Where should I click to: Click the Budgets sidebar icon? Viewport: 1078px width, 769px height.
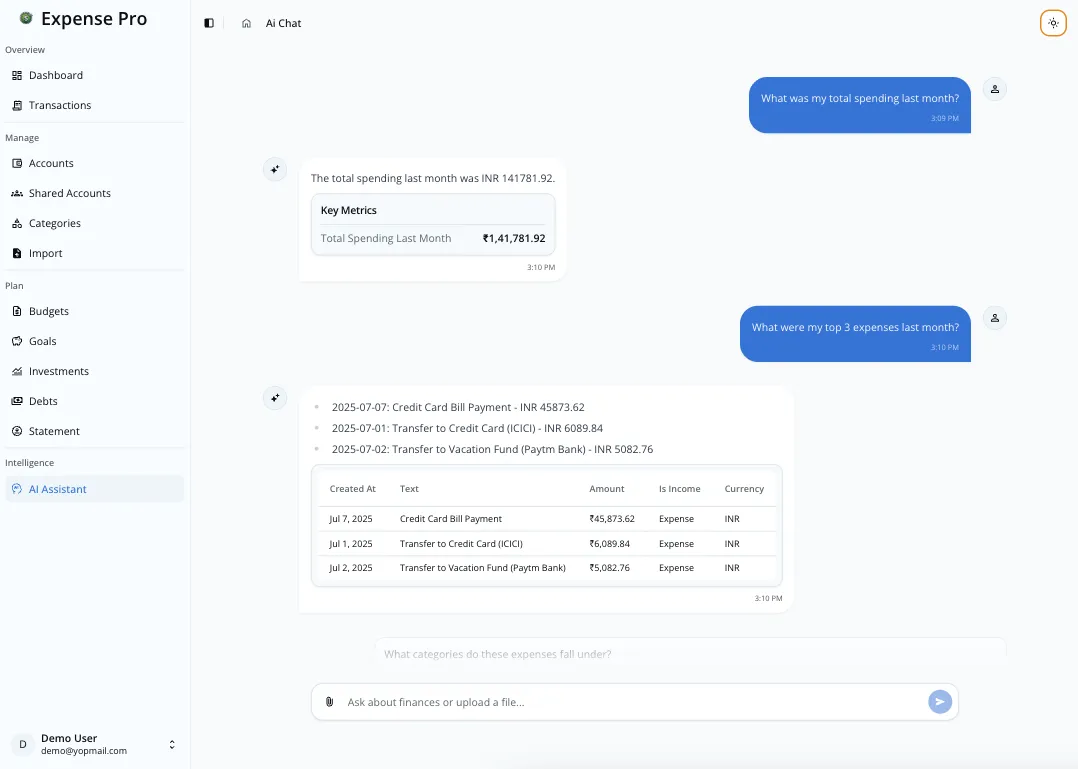click(17, 311)
